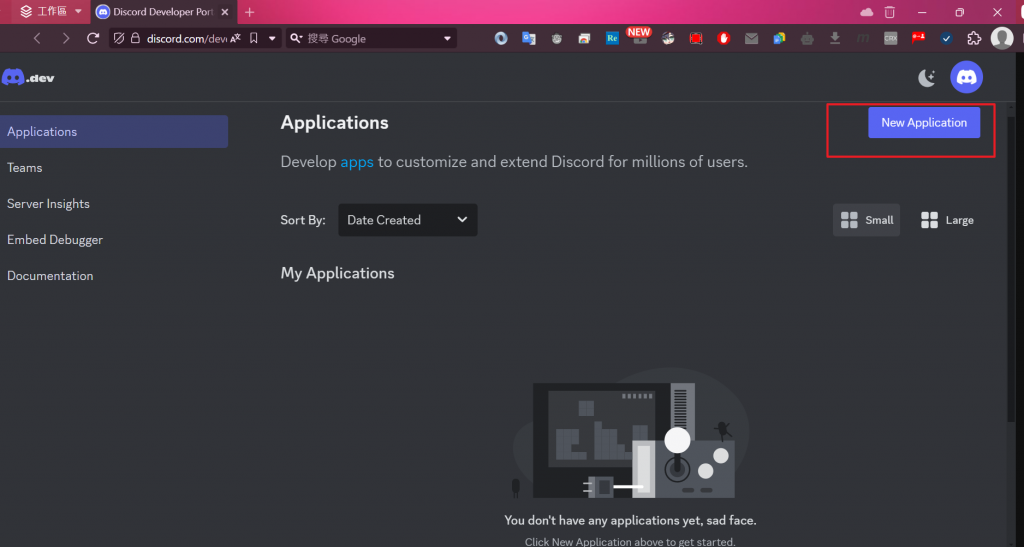Click the discord.com address field

[186, 39]
